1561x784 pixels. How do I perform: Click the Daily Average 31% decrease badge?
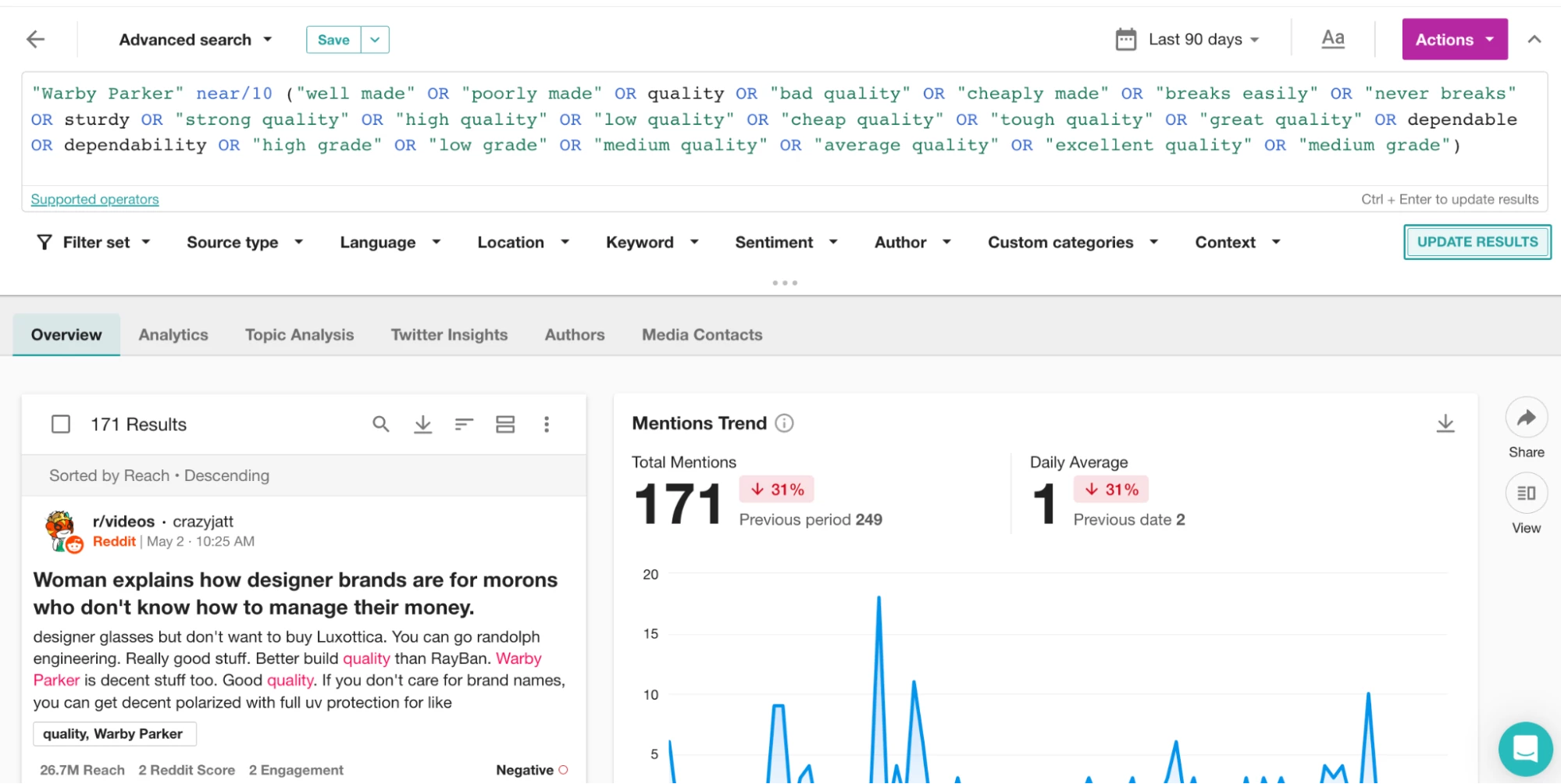click(1111, 490)
